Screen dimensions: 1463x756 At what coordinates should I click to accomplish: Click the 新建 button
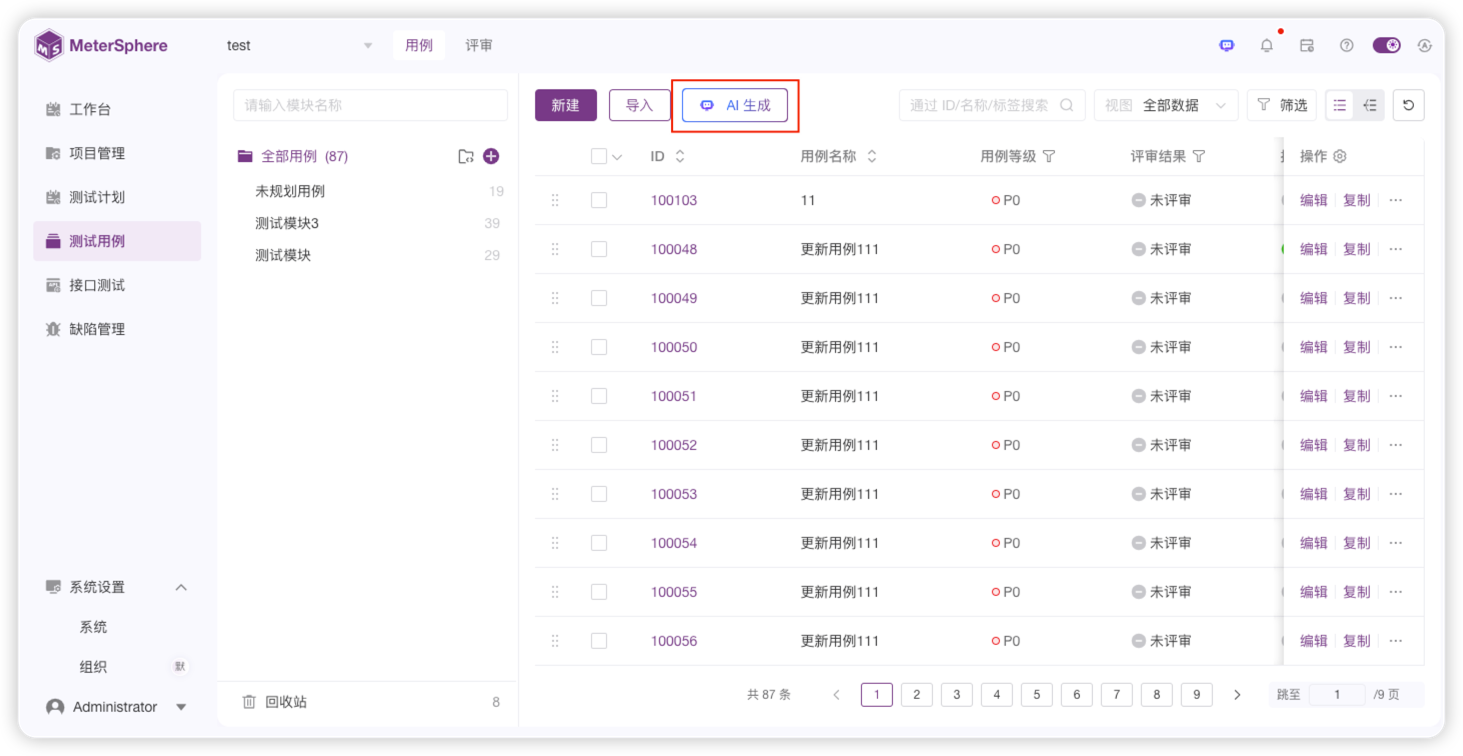point(566,105)
